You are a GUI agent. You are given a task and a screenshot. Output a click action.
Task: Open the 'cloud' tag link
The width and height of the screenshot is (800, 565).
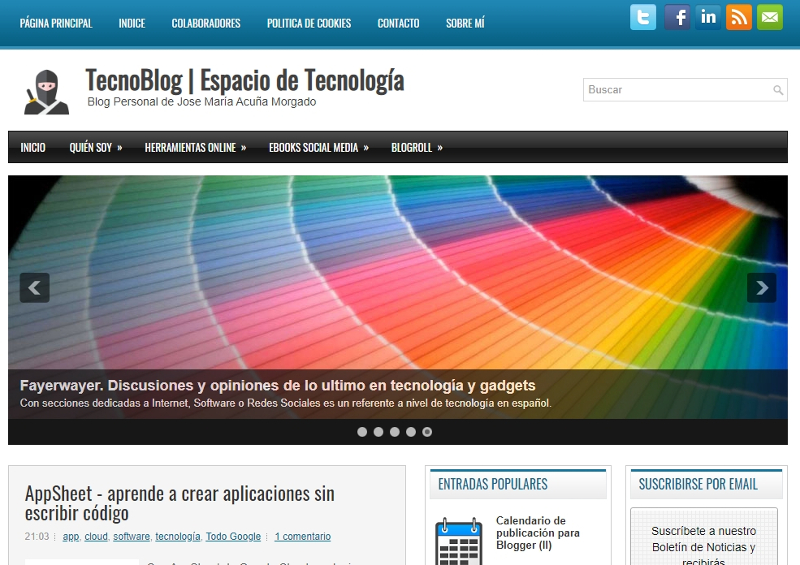click(x=96, y=536)
